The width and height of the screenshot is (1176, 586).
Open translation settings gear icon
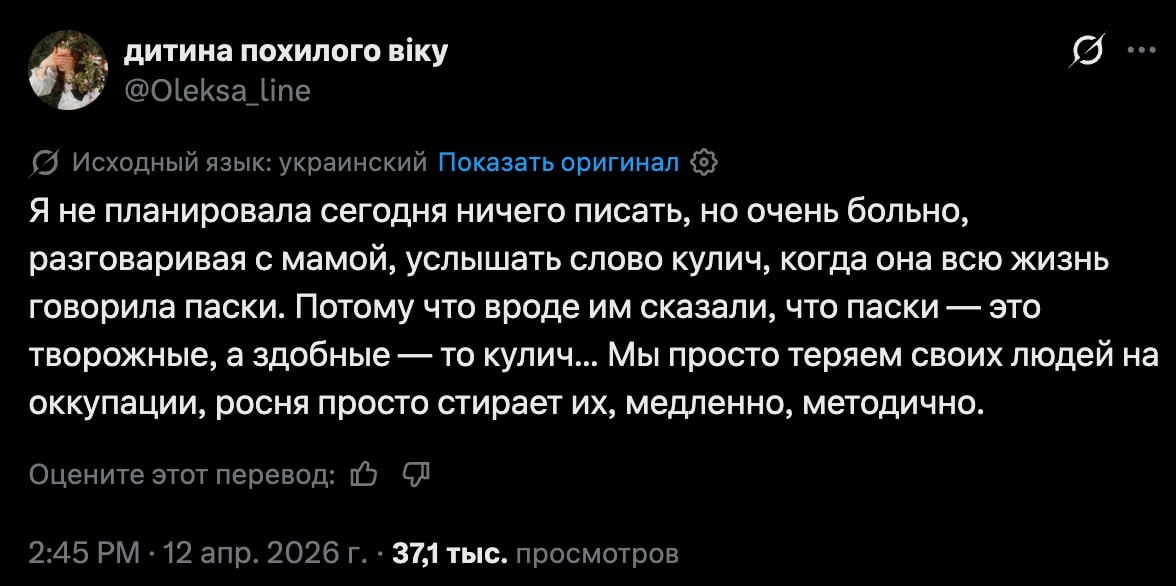pyautogui.click(x=704, y=162)
